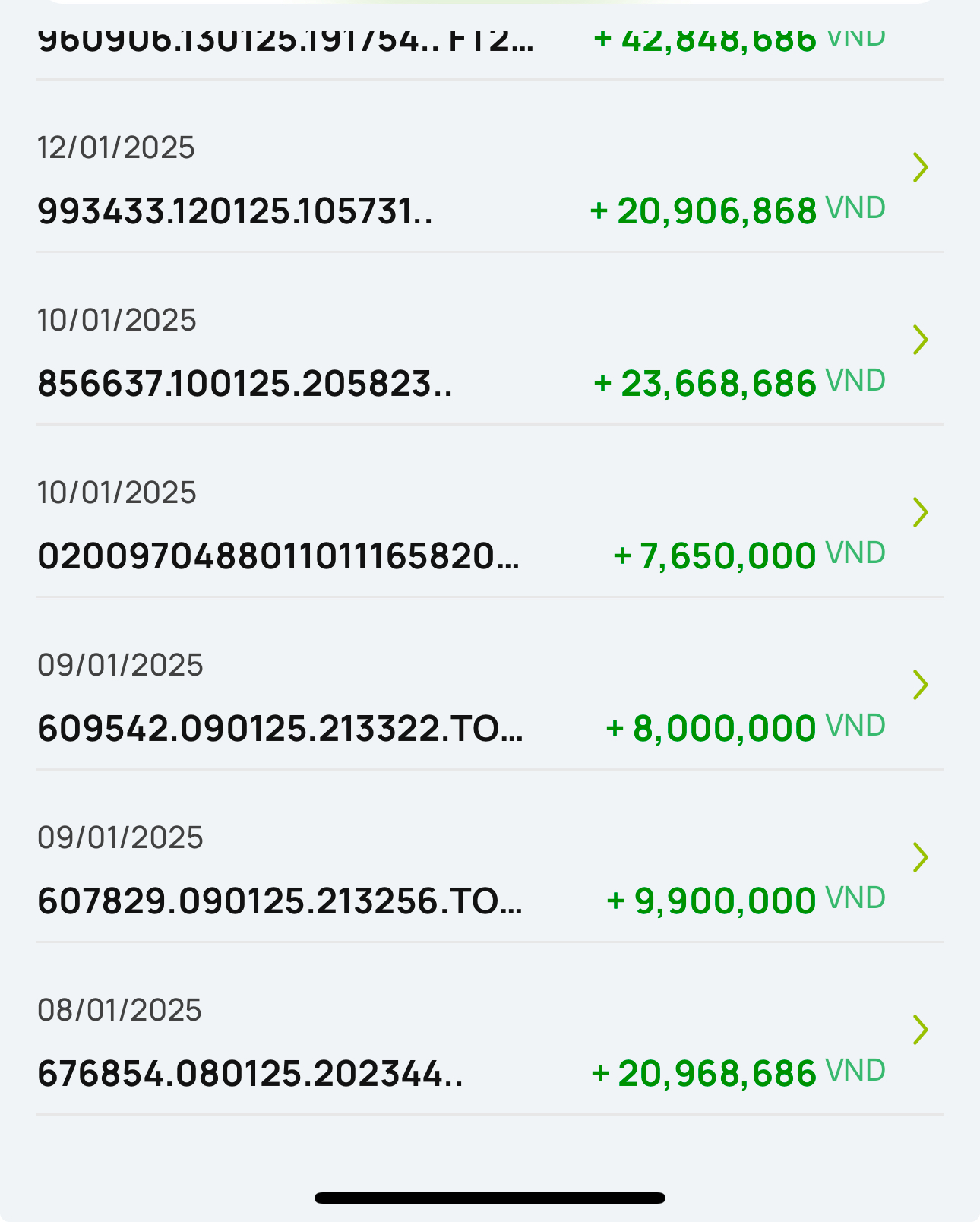Tap the chevron beside the +20,906,868 VND transaction
The width and height of the screenshot is (980, 1222).
(x=920, y=167)
